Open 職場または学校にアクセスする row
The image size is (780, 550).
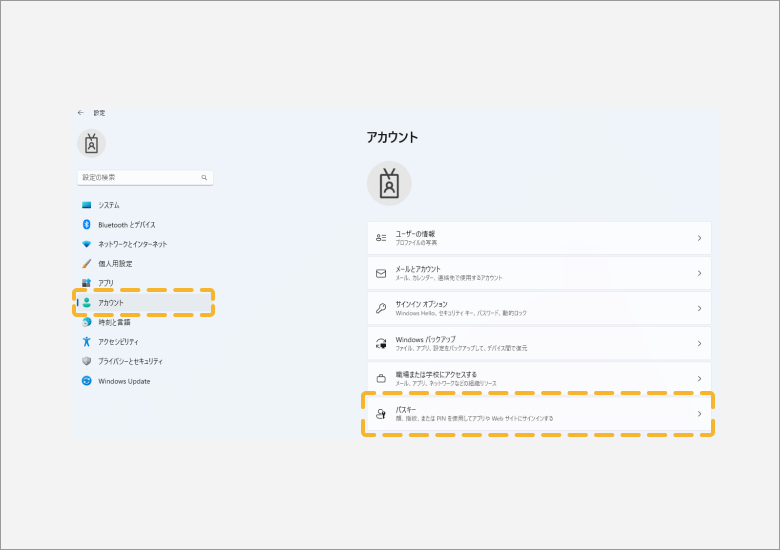click(539, 378)
